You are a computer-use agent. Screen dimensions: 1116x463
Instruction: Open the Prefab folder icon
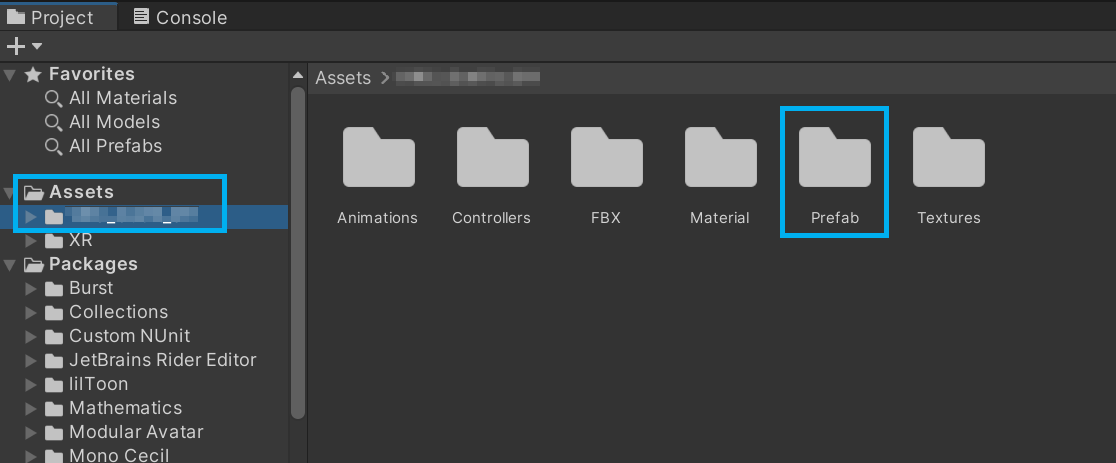point(834,157)
